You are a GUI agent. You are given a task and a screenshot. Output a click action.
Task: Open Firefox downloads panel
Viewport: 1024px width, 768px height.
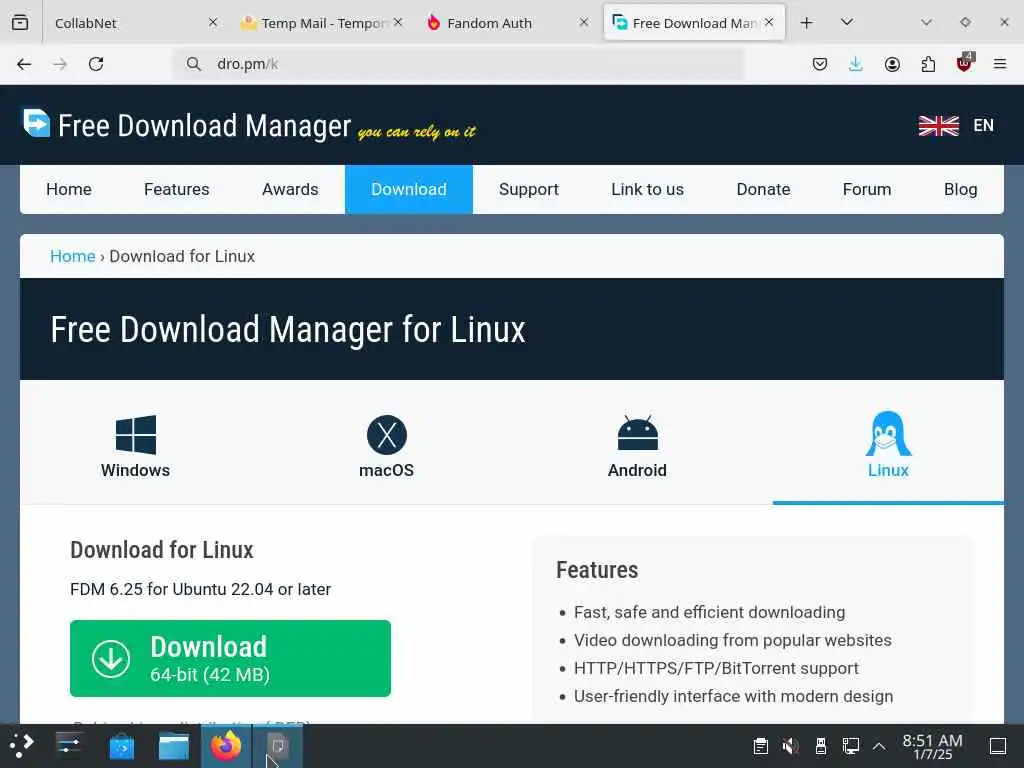856,64
